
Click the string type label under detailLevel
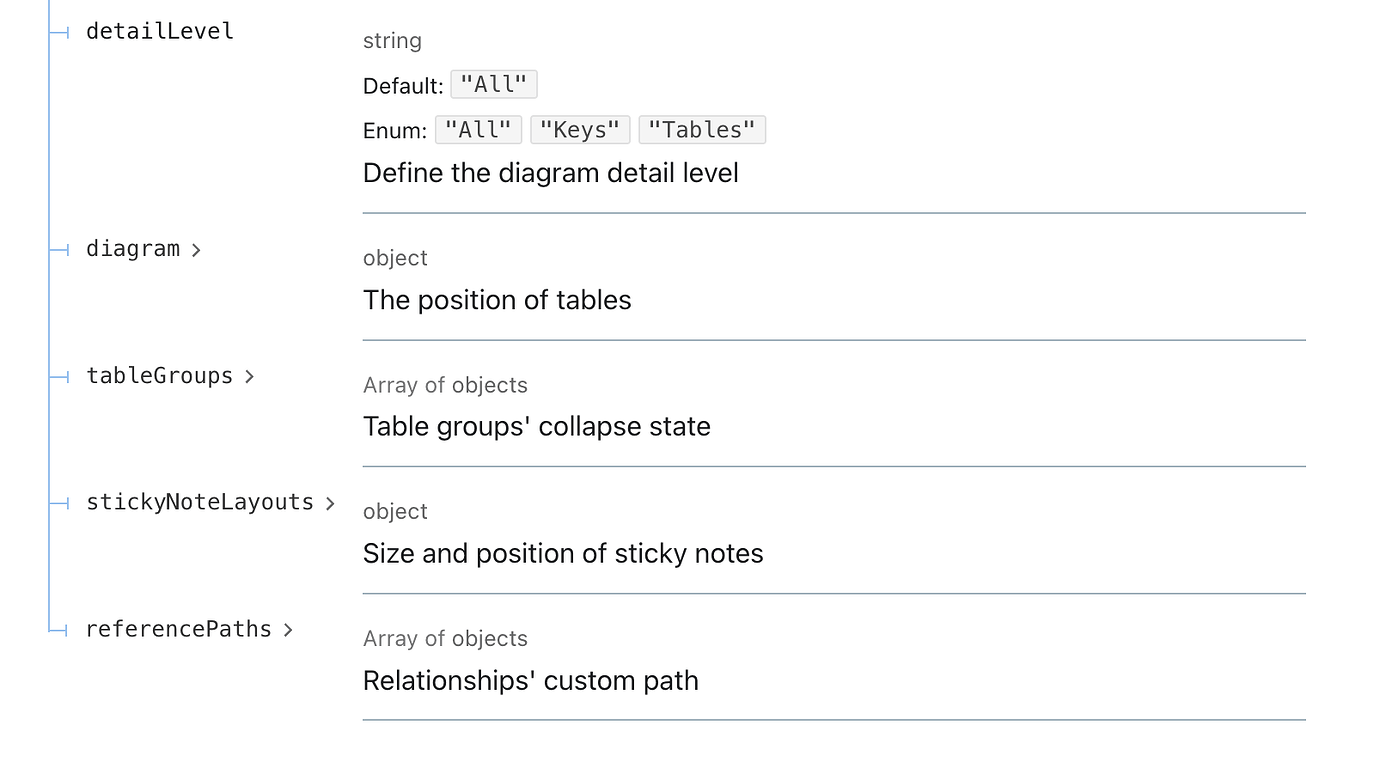click(392, 41)
